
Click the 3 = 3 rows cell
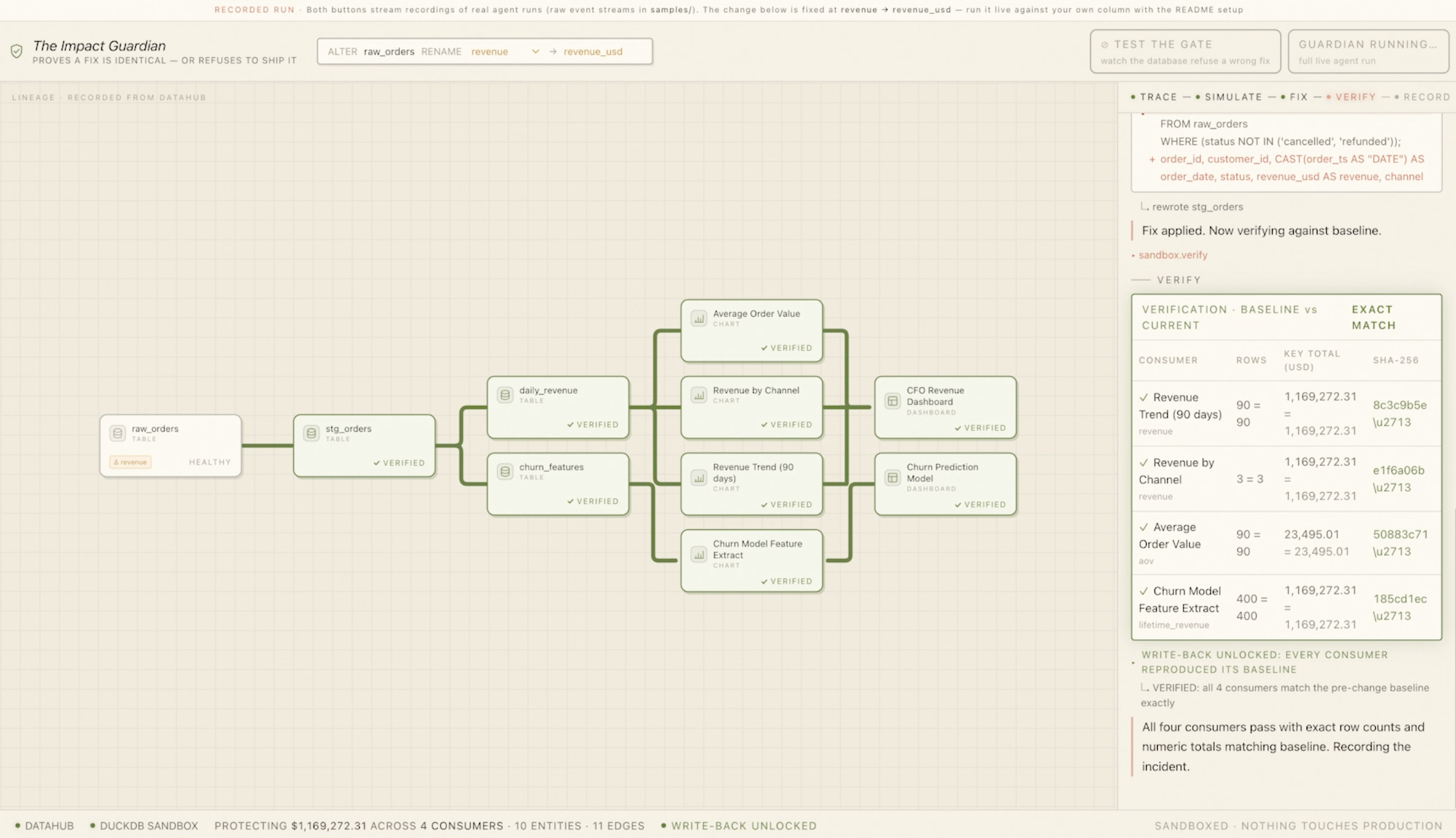pyautogui.click(x=1249, y=479)
